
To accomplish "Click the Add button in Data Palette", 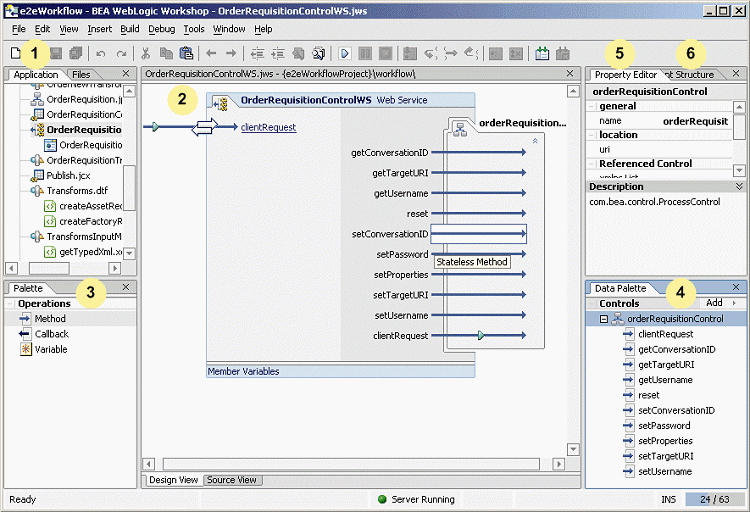I will 714,303.
